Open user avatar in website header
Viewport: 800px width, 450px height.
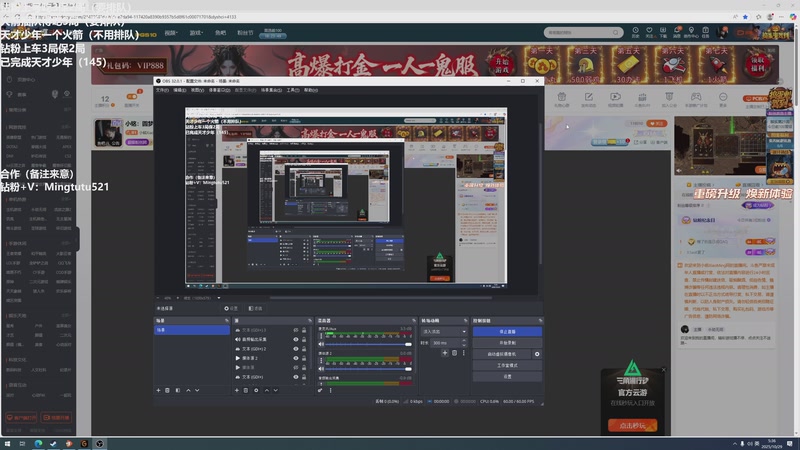[722, 33]
